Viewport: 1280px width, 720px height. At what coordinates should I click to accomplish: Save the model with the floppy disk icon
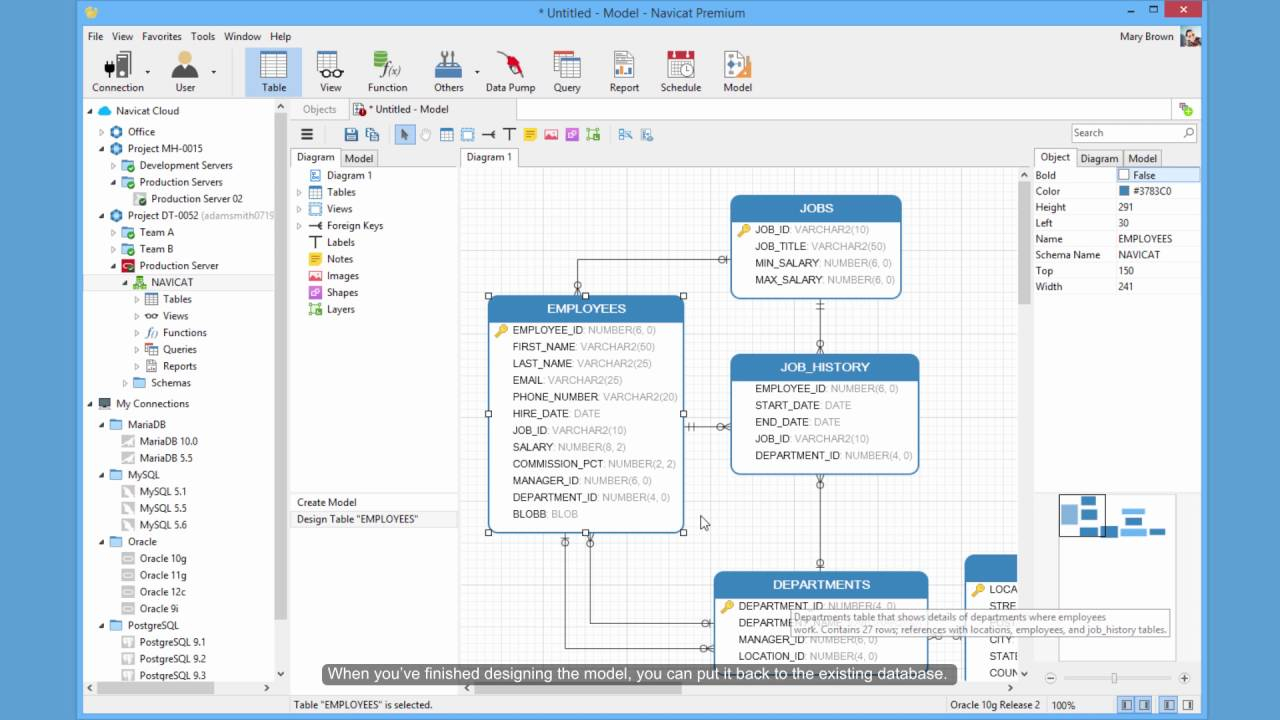coord(351,134)
